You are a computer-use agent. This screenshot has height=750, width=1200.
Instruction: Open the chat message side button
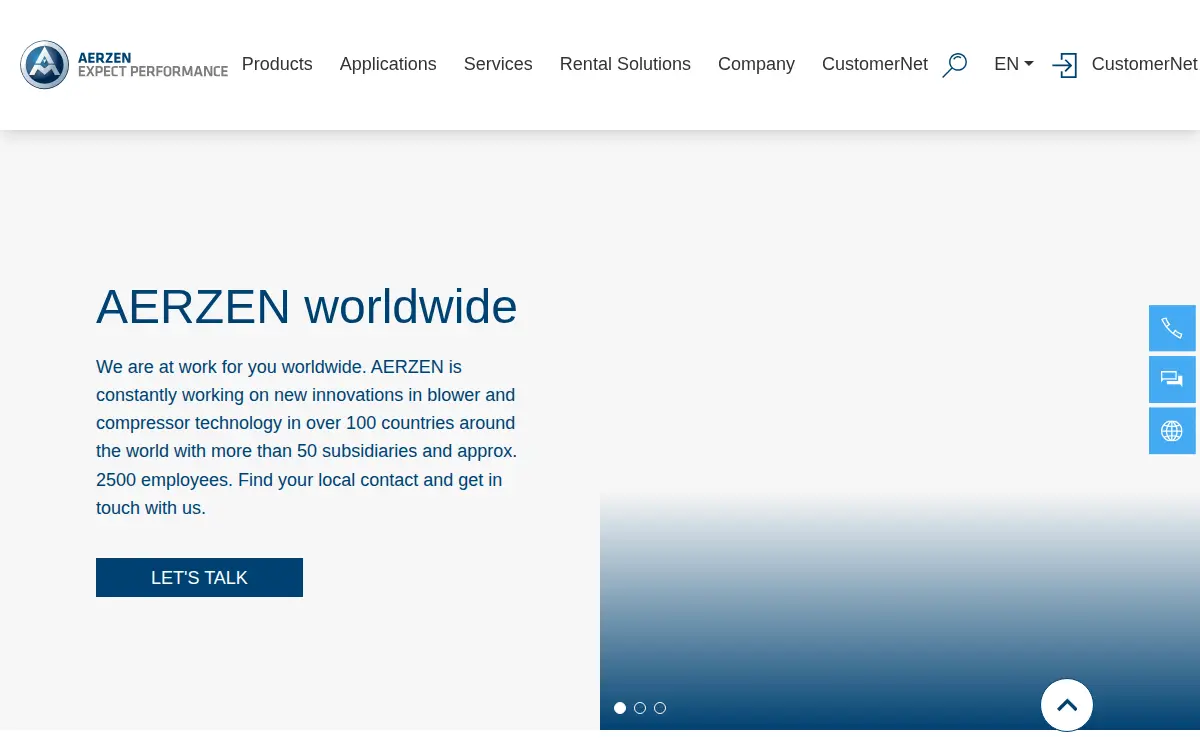1172,379
